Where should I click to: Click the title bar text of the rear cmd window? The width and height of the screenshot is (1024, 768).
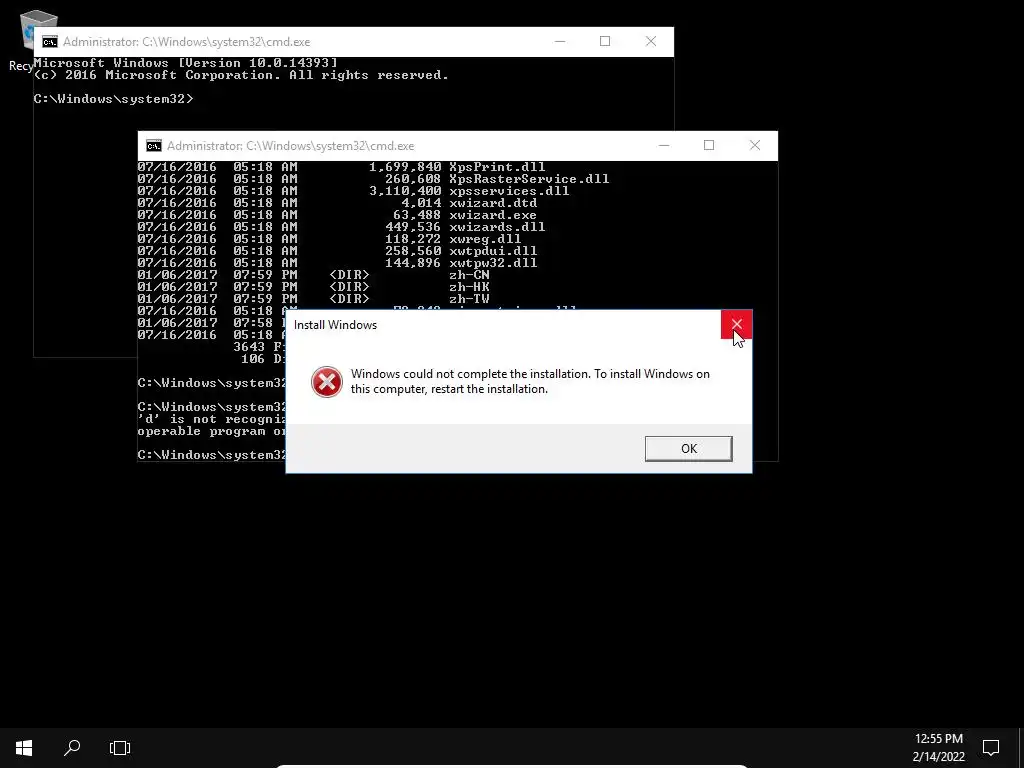(x=186, y=42)
